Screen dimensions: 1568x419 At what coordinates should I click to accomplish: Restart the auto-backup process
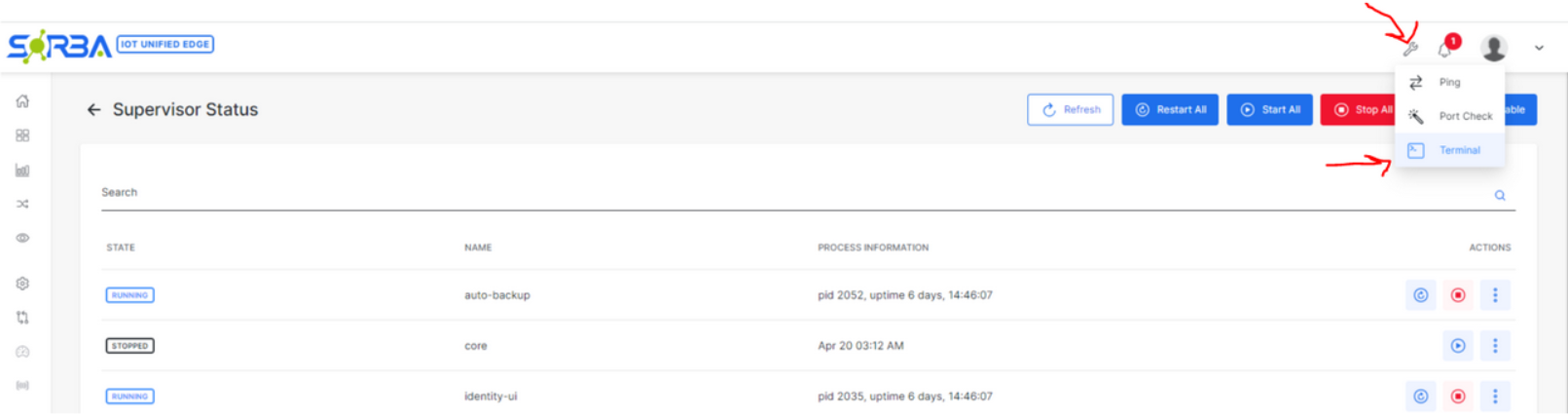pos(1420,295)
